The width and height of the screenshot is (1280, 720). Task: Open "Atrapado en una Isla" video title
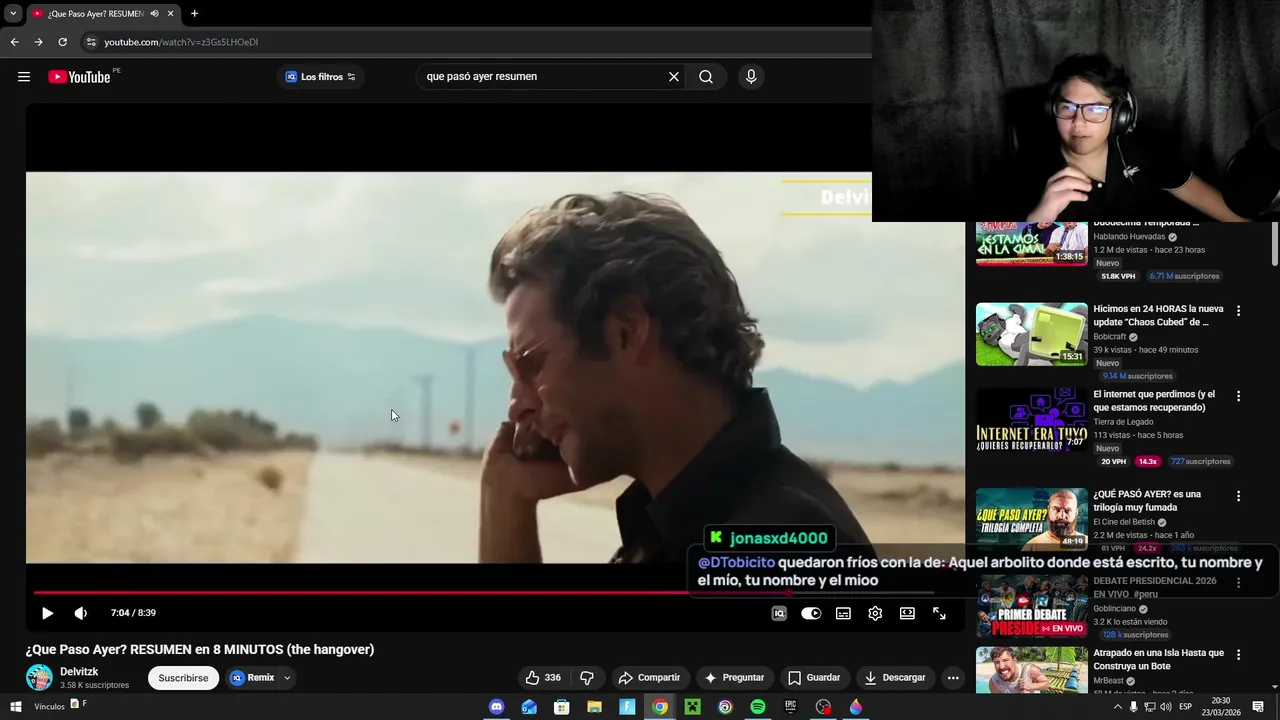coord(1158,659)
